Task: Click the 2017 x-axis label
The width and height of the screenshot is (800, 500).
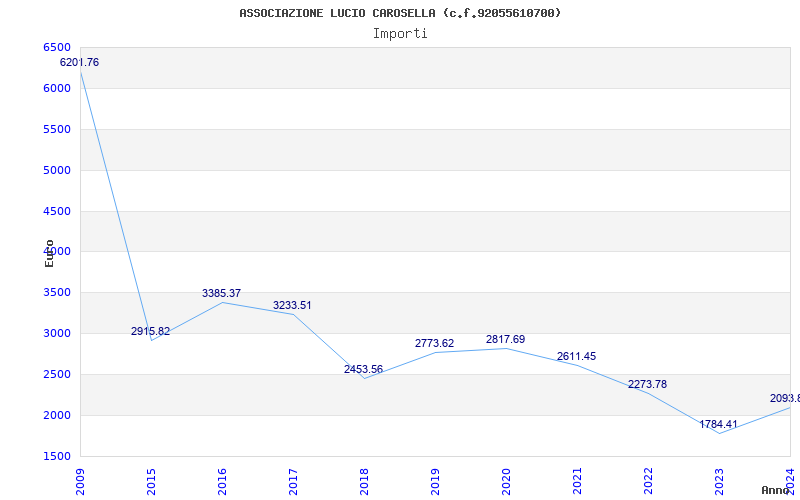Action: coord(293,481)
